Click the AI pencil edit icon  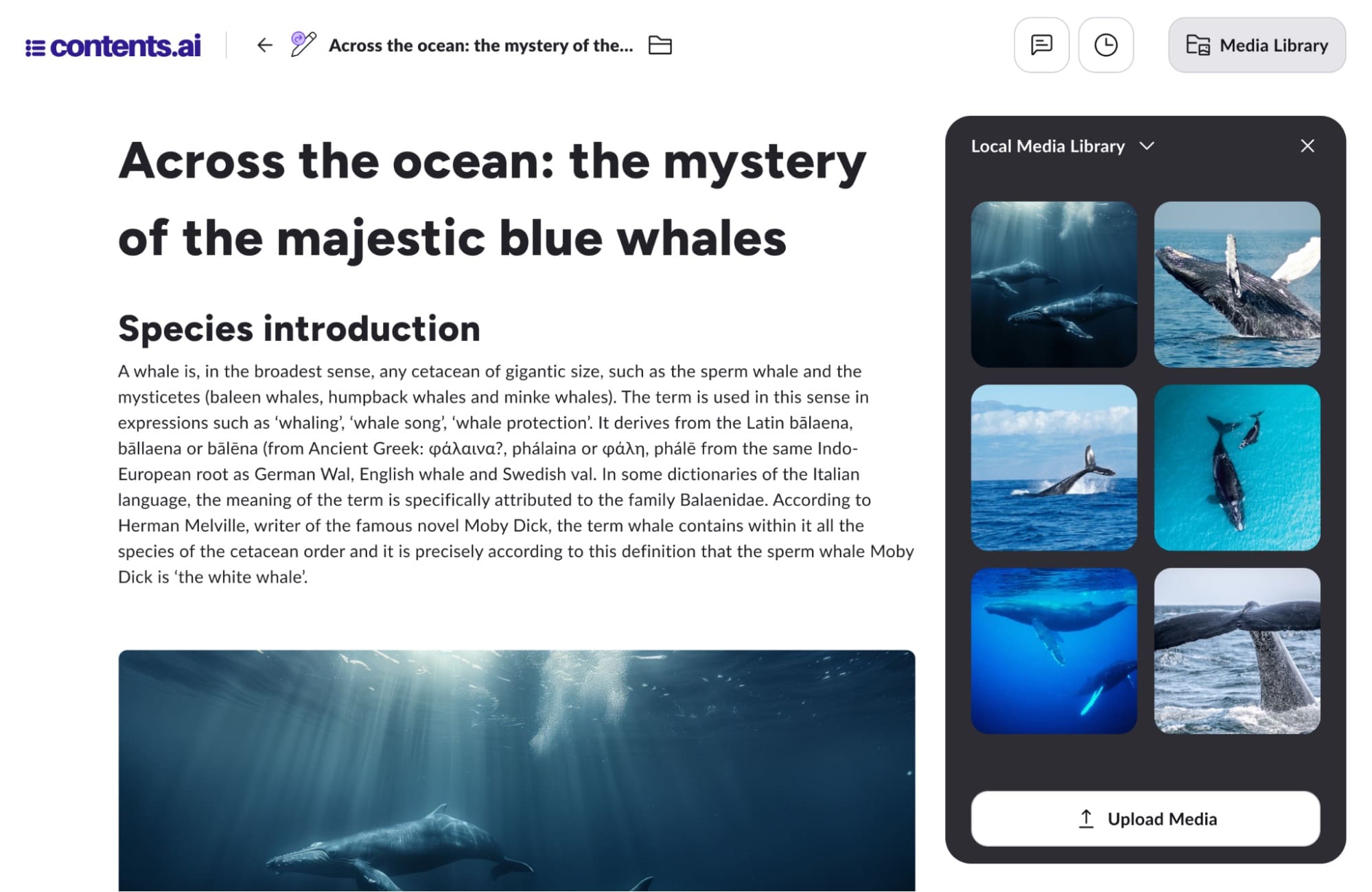pyautogui.click(x=303, y=44)
